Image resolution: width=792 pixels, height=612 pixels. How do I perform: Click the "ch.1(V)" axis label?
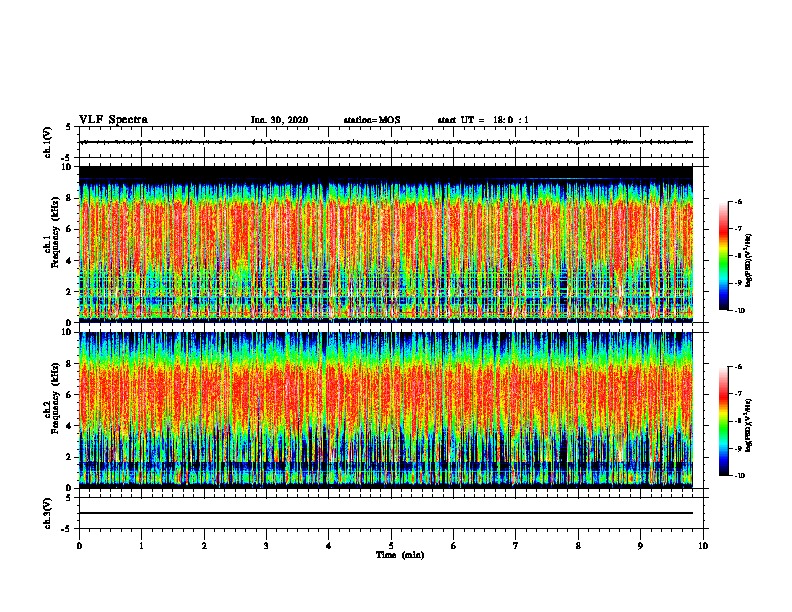click(x=47, y=142)
